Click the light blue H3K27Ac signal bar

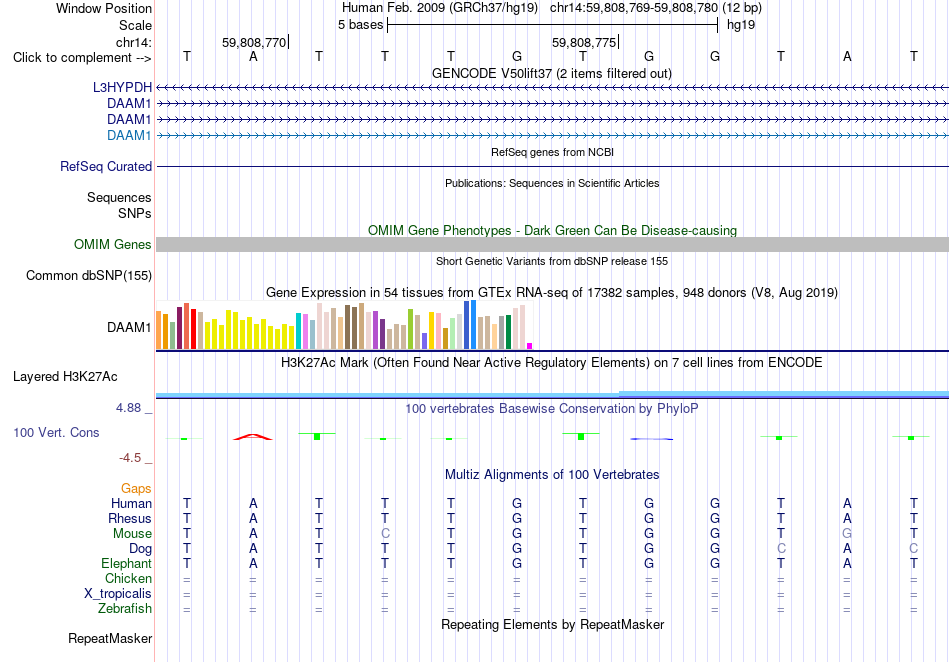[x=552, y=395]
